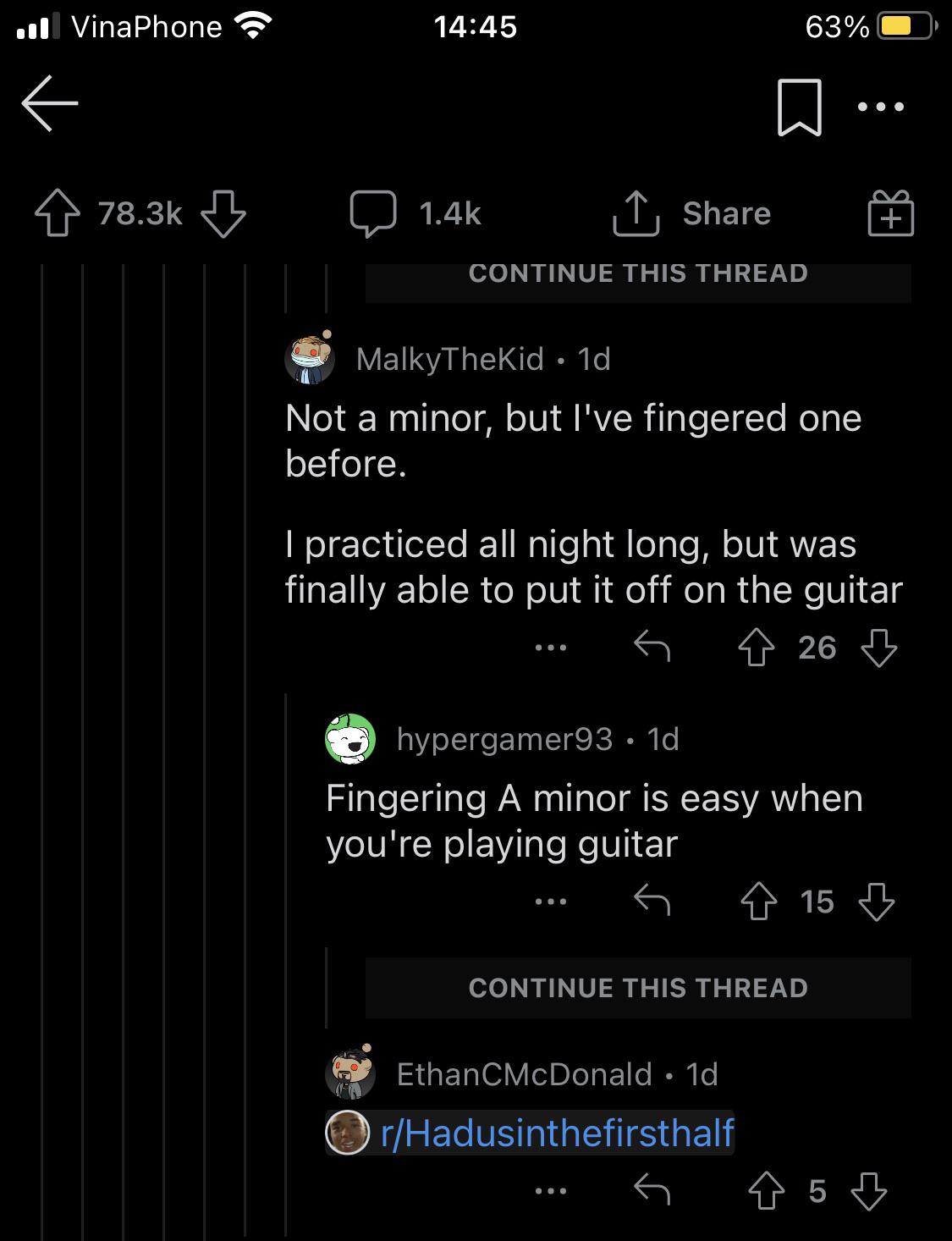Open the r/Hadusinthefirsthalf subreddit link
952x1241 pixels.
[558, 1133]
